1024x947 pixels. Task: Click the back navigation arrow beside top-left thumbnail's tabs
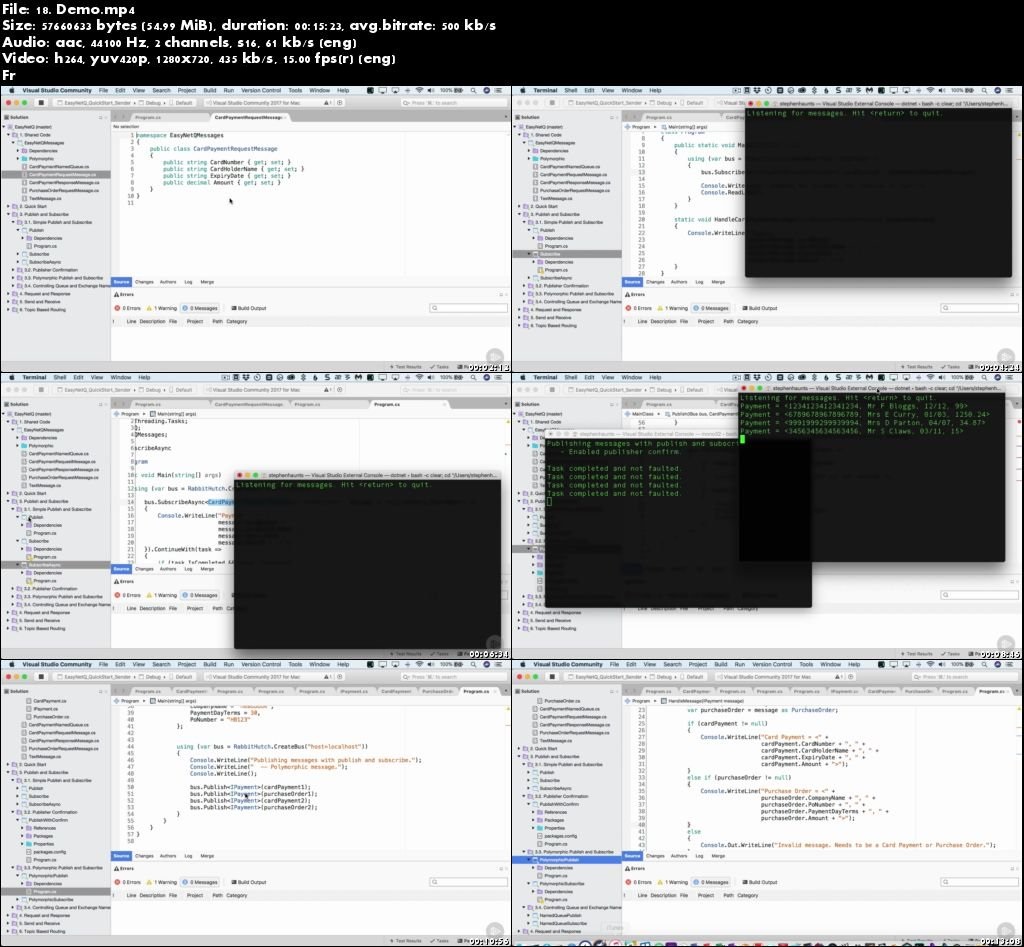tap(117, 115)
